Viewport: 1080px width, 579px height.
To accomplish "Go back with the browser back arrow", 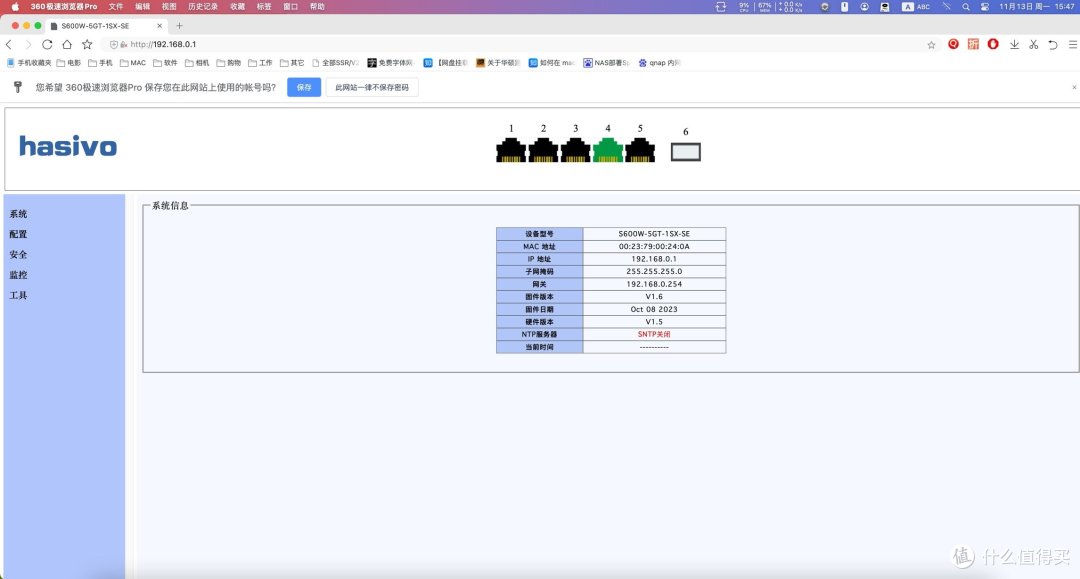I will click(x=9, y=44).
